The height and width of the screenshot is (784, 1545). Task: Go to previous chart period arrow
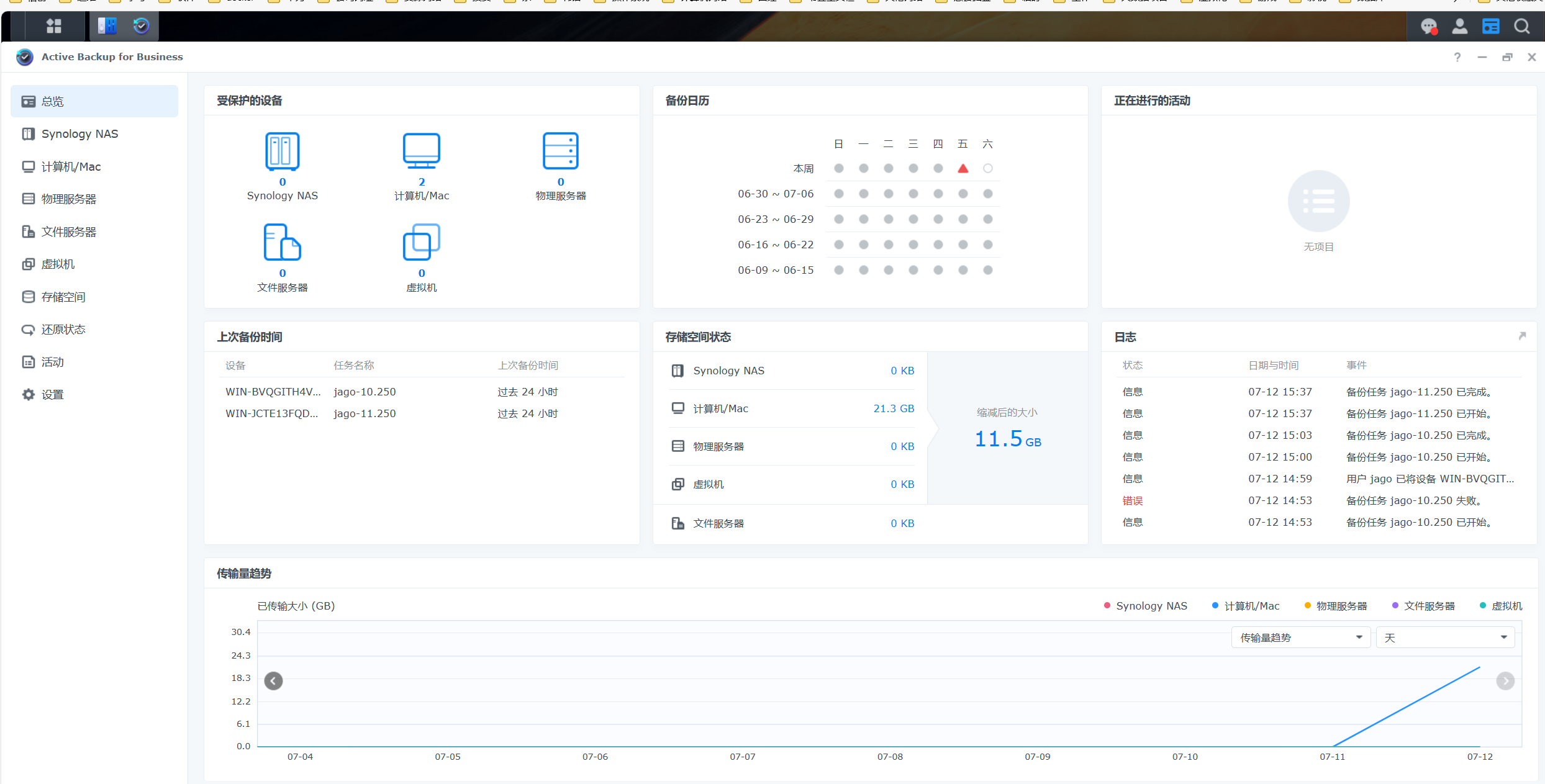274,681
